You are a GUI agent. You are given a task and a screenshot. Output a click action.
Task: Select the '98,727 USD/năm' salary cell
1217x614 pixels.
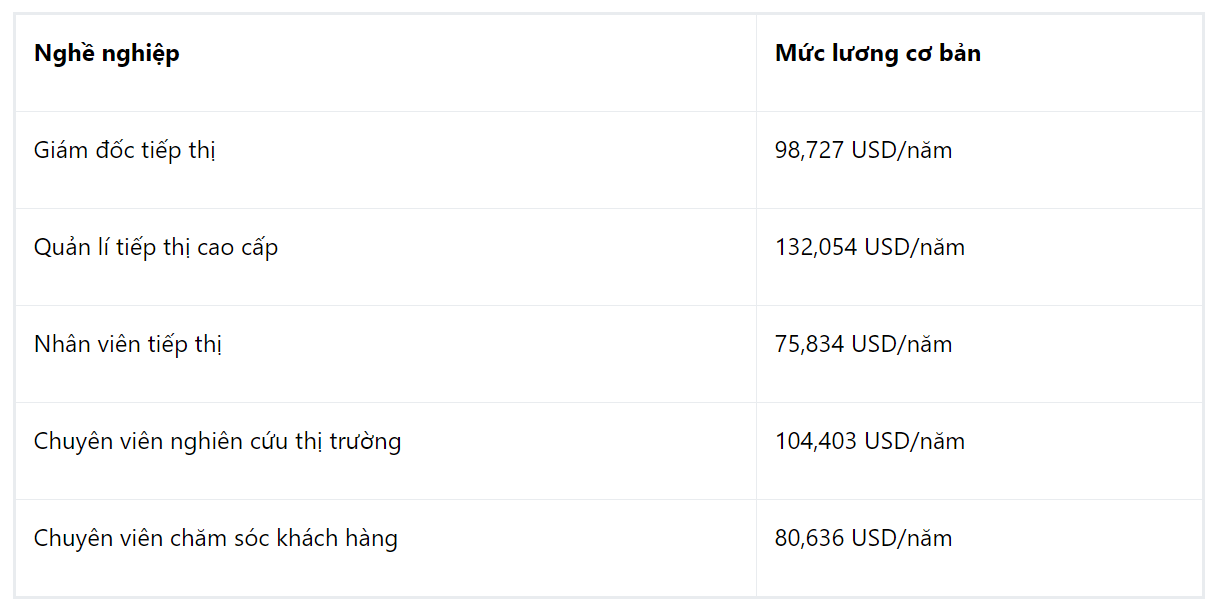[979, 160]
